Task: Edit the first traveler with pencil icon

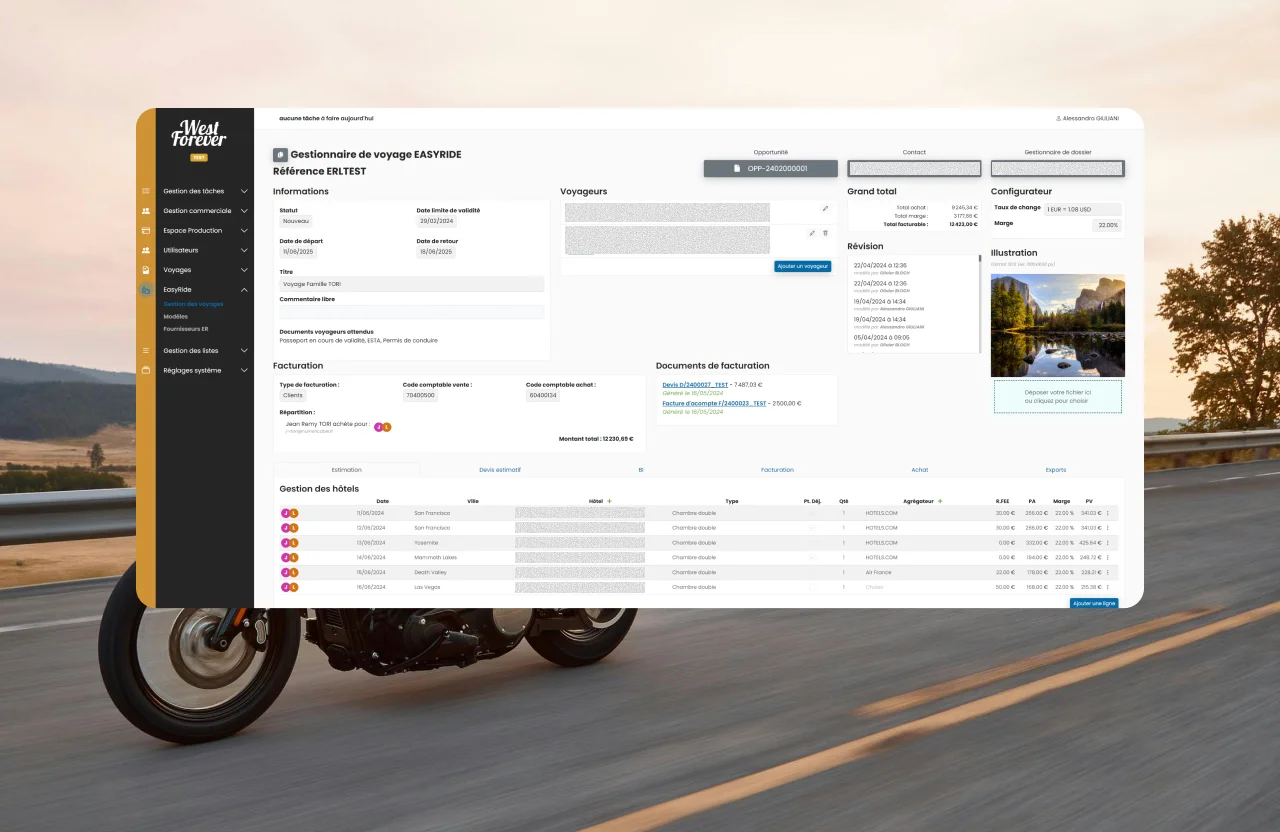Action: [825, 209]
